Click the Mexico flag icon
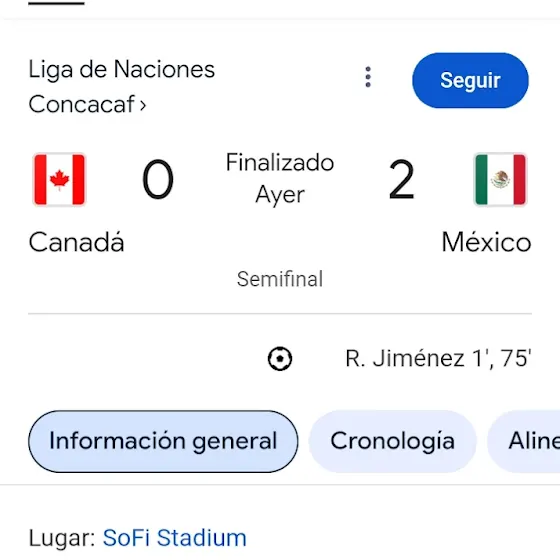Viewport: 560px width, 560px height. pos(500,179)
